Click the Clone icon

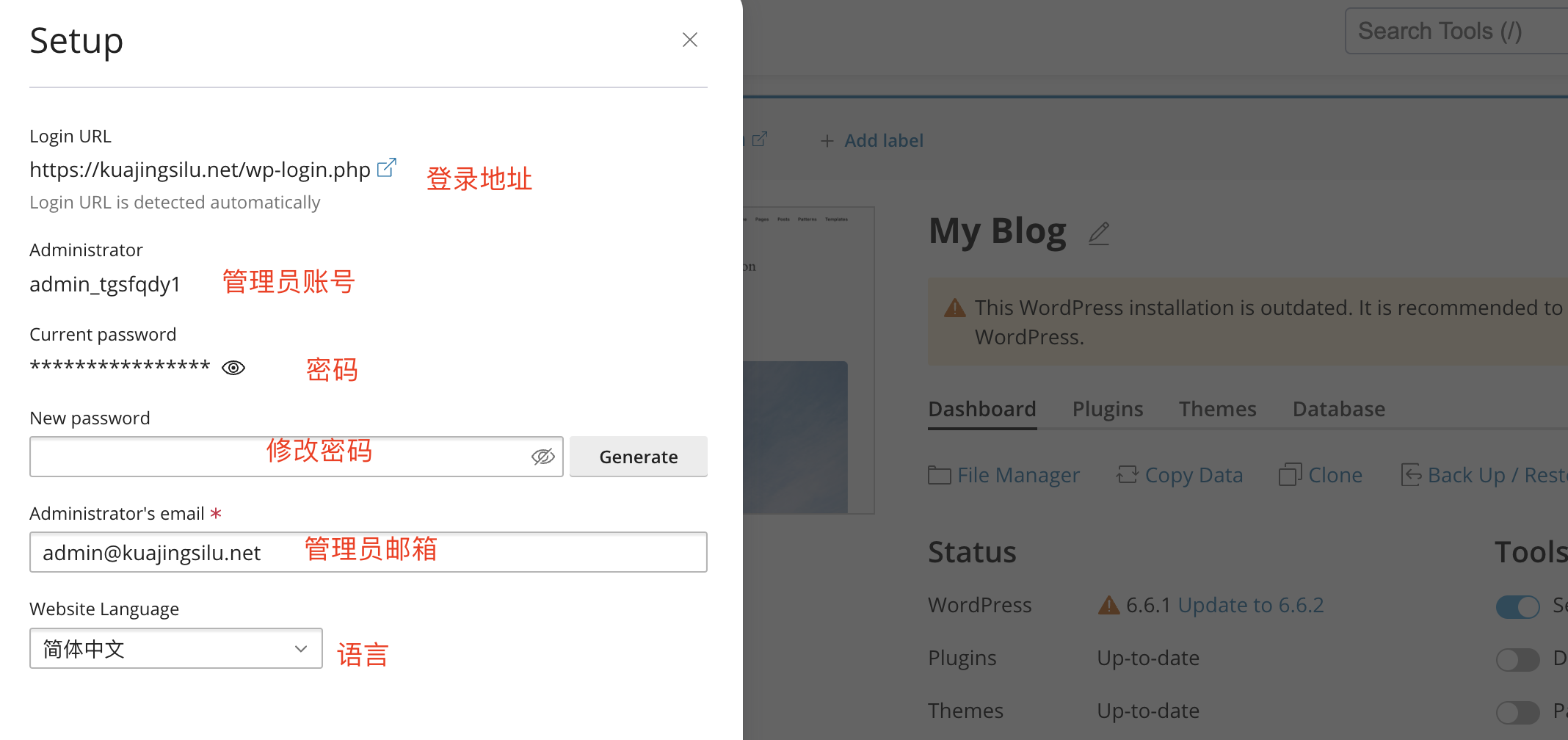click(x=1291, y=475)
